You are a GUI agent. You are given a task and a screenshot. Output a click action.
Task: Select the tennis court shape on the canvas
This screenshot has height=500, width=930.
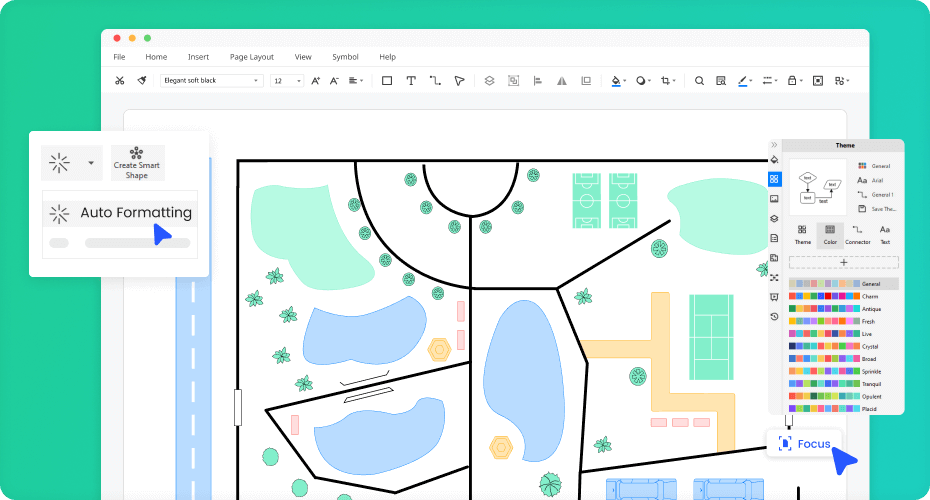711,337
